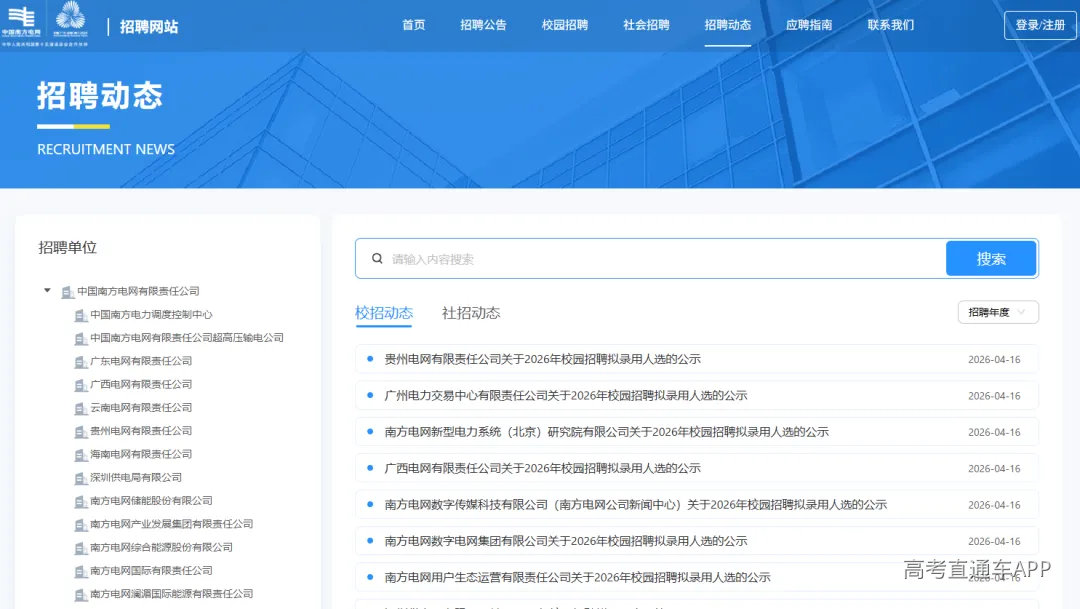The image size is (1080, 609).
Task: Switch to the 社招动态 tab
Action: [x=471, y=313]
